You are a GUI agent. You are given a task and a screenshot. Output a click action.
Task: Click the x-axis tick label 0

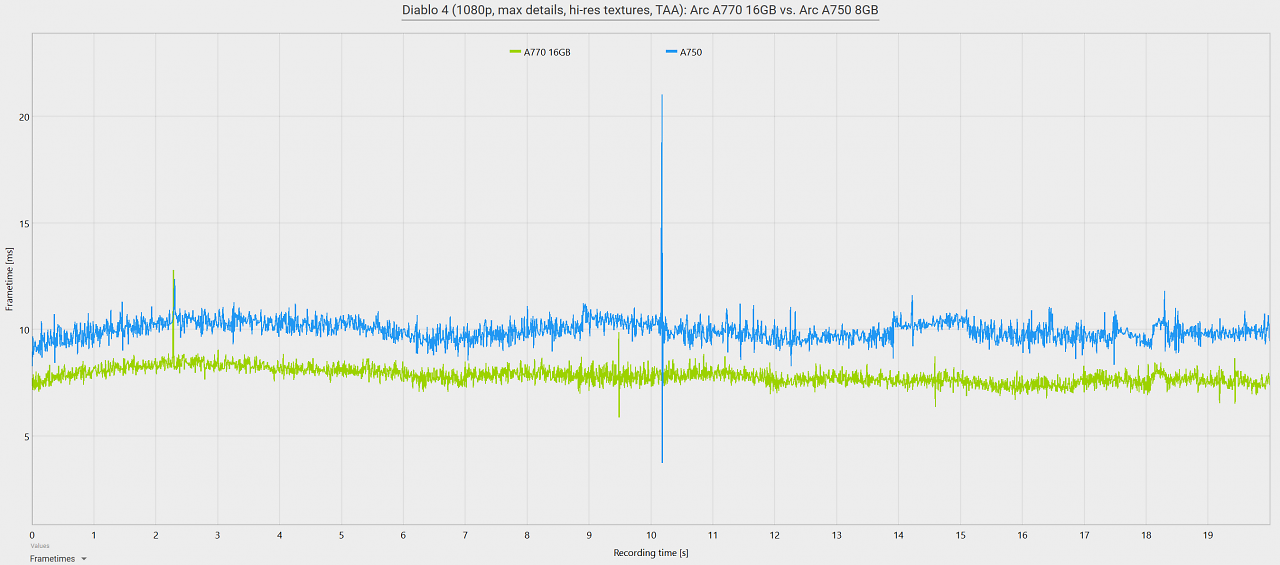[x=32, y=536]
